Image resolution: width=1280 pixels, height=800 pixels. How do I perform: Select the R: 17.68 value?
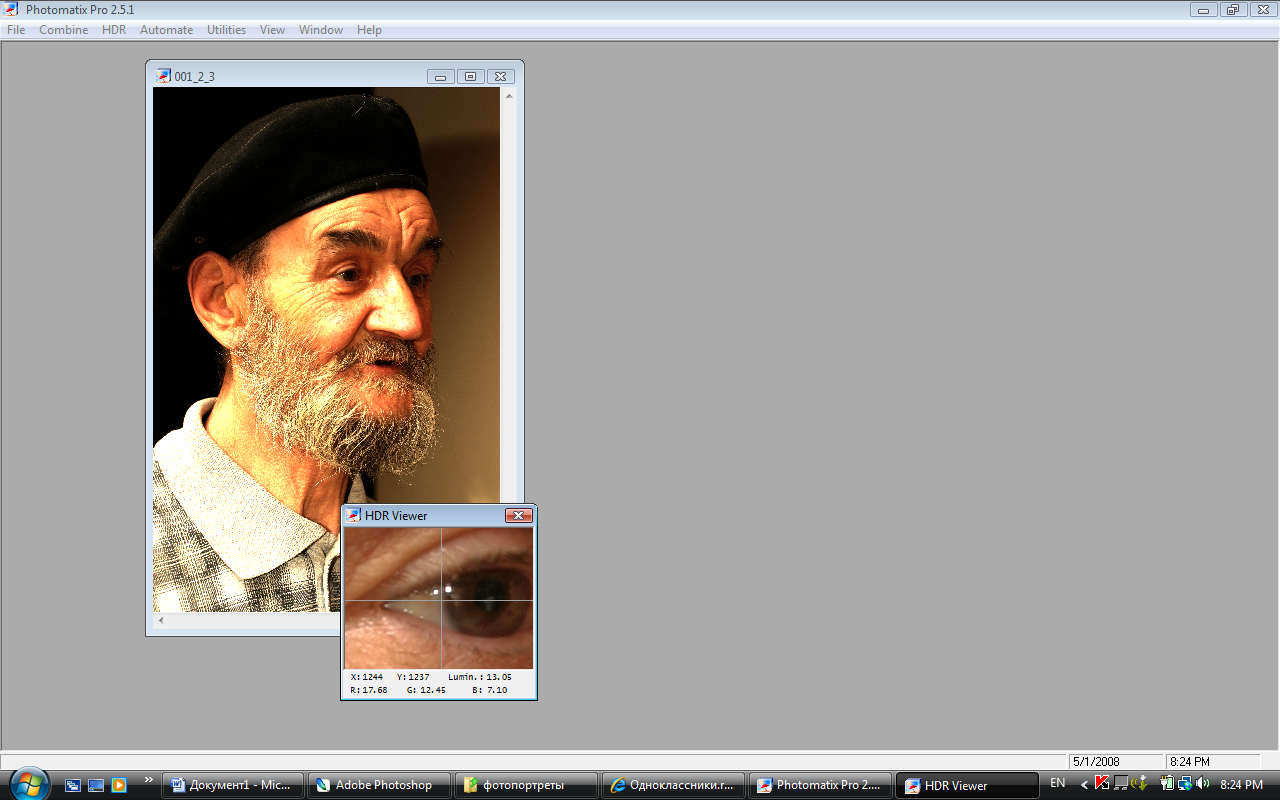tap(368, 690)
